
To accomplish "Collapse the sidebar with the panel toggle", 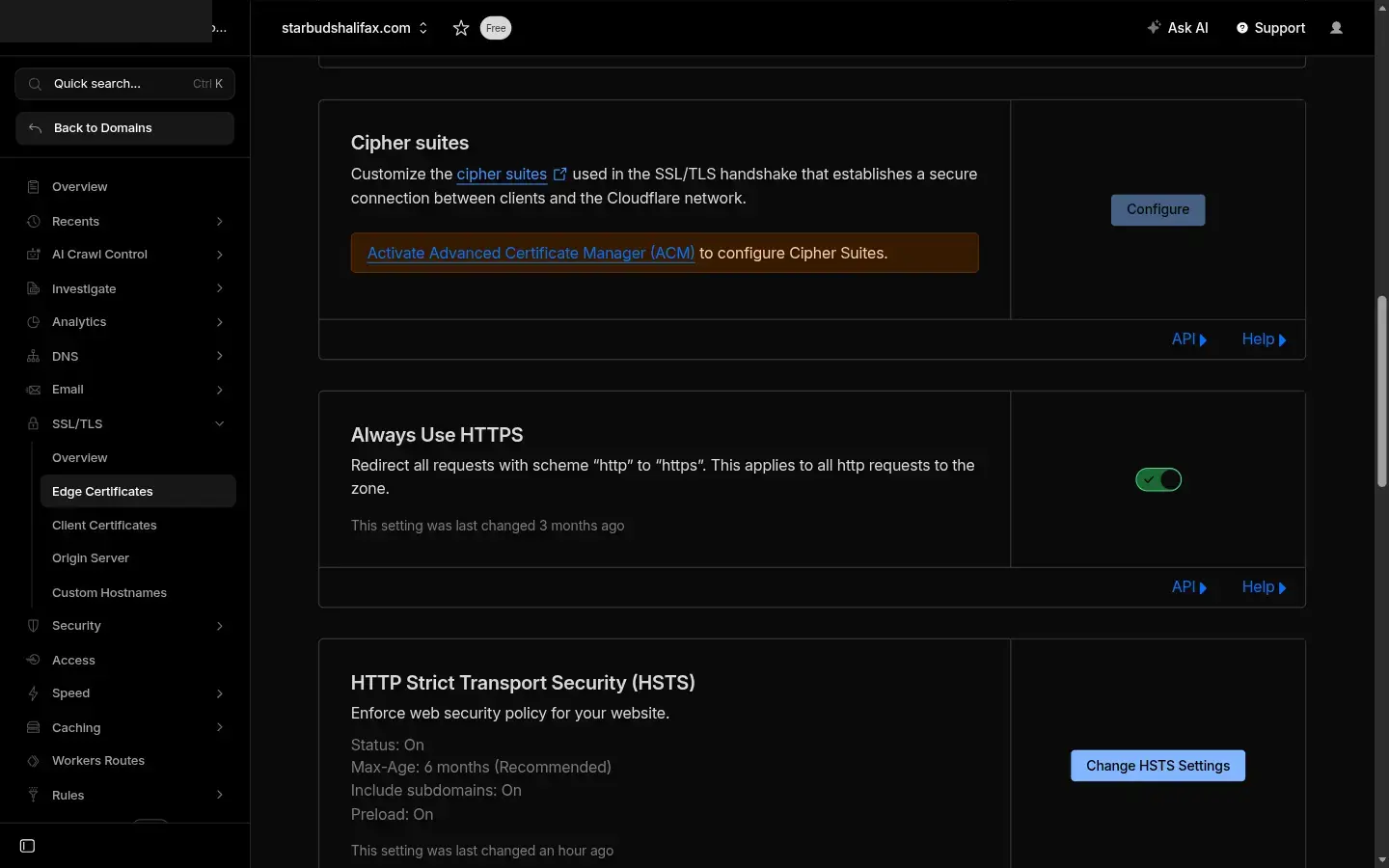I will pyautogui.click(x=27, y=846).
